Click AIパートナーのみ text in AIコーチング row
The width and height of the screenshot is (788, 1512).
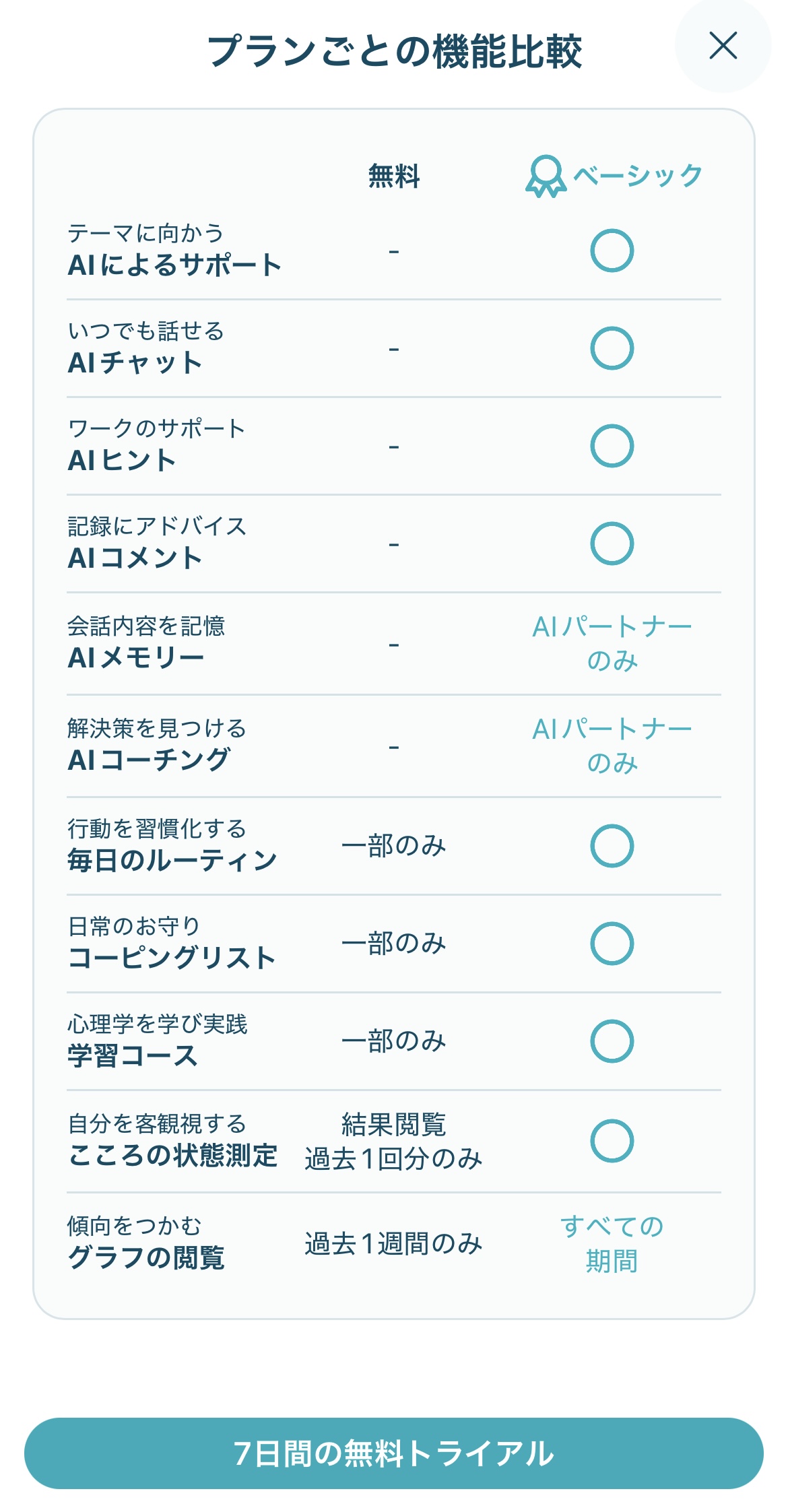[612, 746]
